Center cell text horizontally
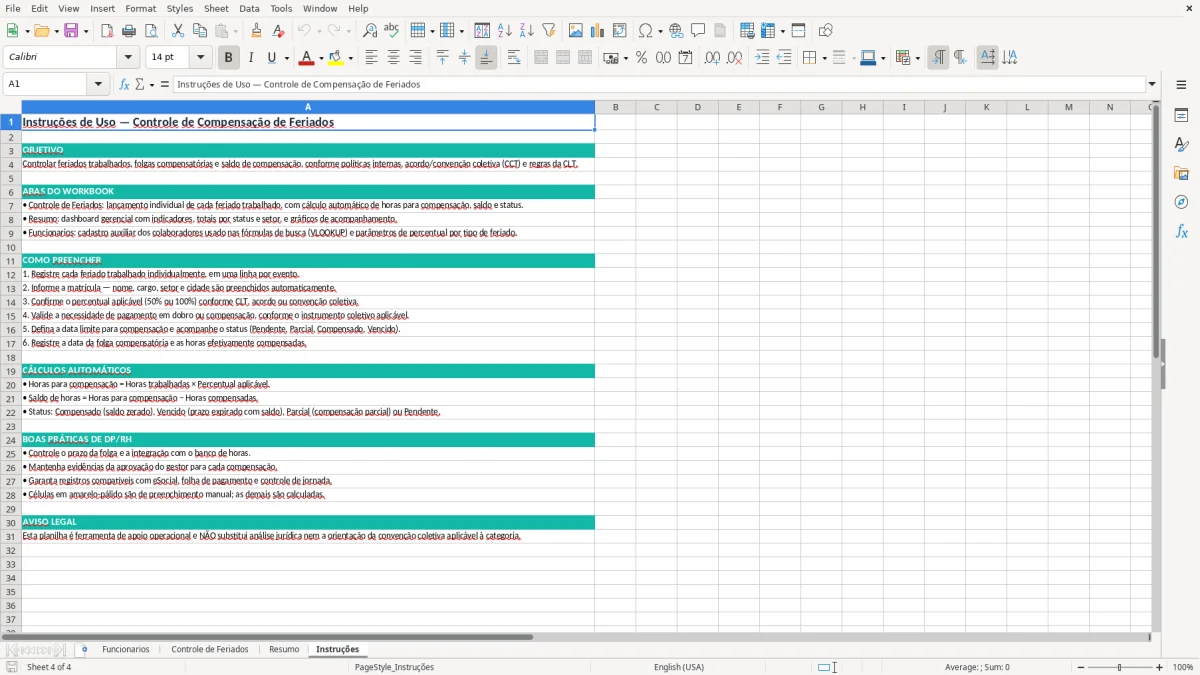This screenshot has width=1200, height=675. pyautogui.click(x=394, y=58)
